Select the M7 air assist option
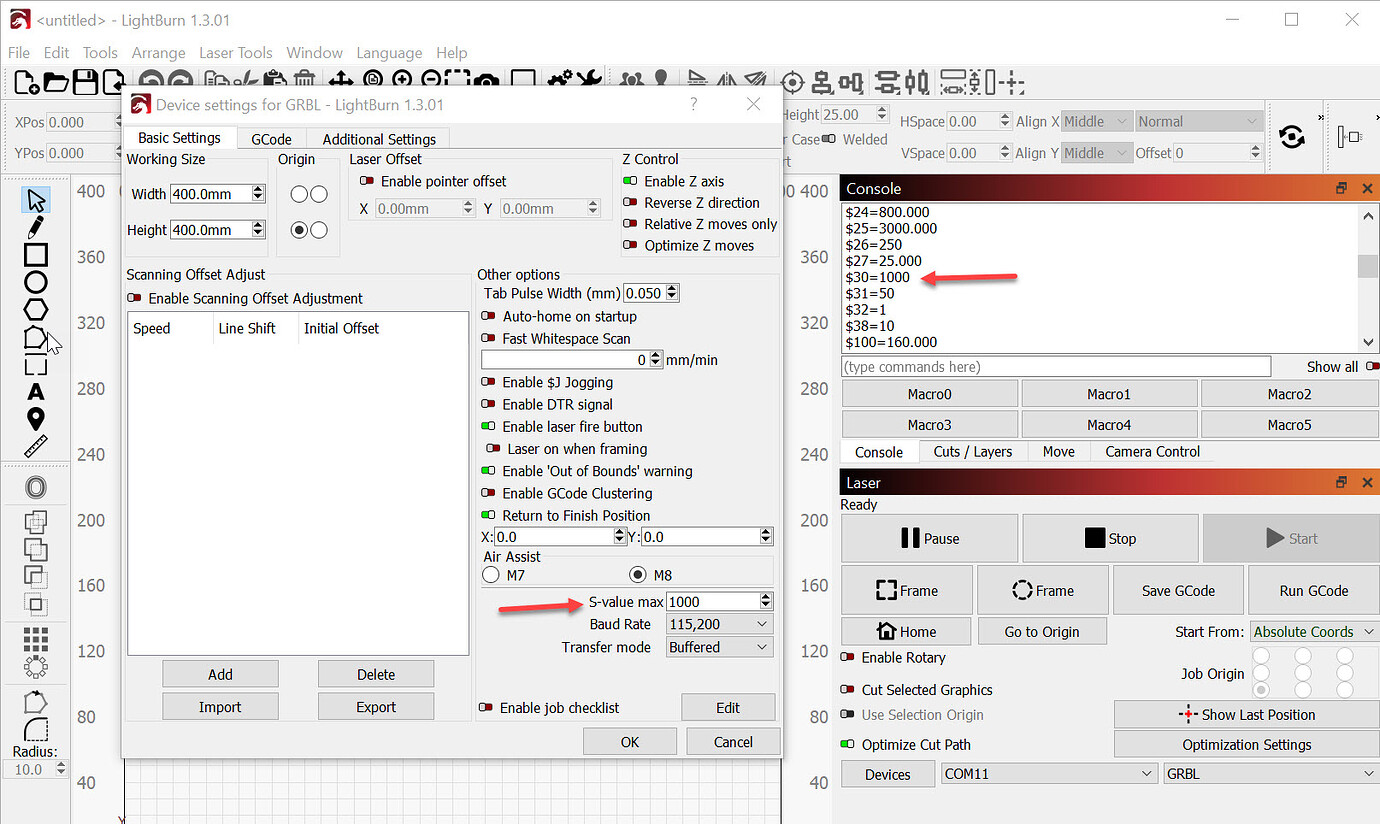1380x824 pixels. 490,574
